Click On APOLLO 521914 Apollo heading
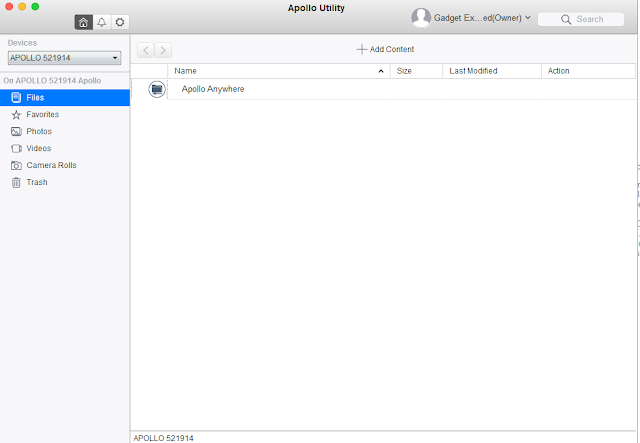The width and height of the screenshot is (640, 443). (x=52, y=81)
